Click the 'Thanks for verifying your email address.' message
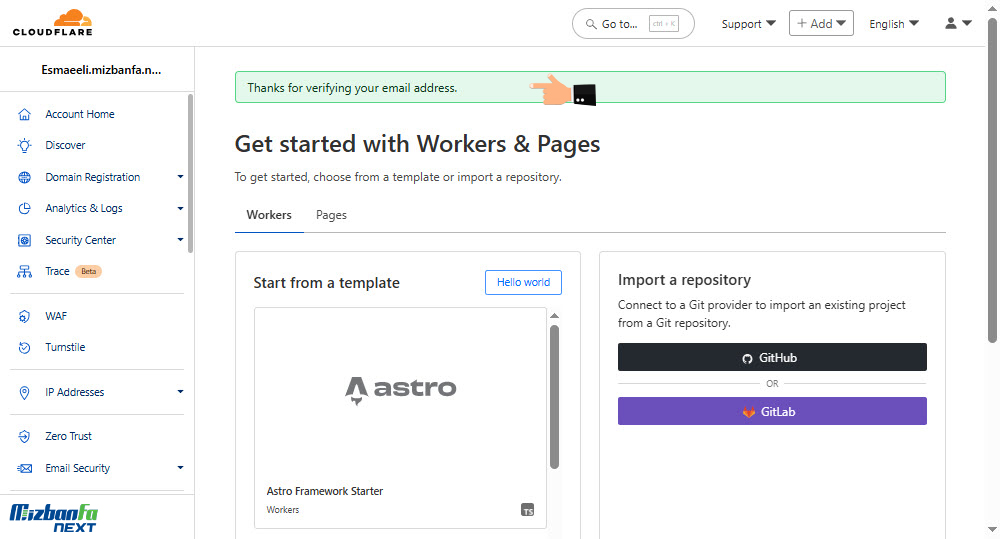This screenshot has width=1000, height=539. pyautogui.click(x=352, y=88)
